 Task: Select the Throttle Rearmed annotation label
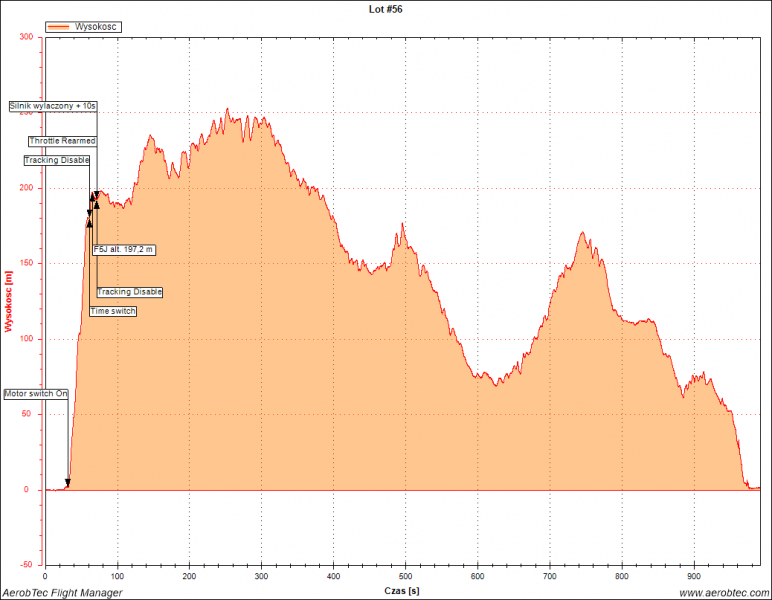coord(62,141)
